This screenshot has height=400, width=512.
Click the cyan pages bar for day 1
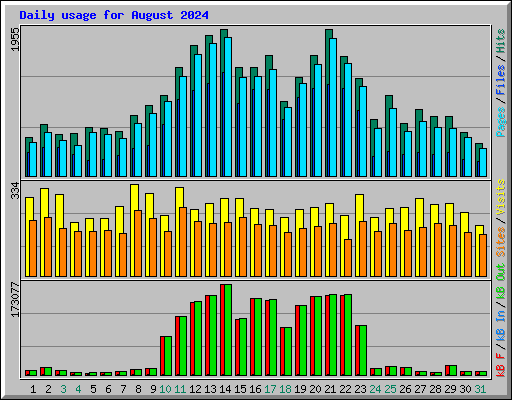[33, 159]
